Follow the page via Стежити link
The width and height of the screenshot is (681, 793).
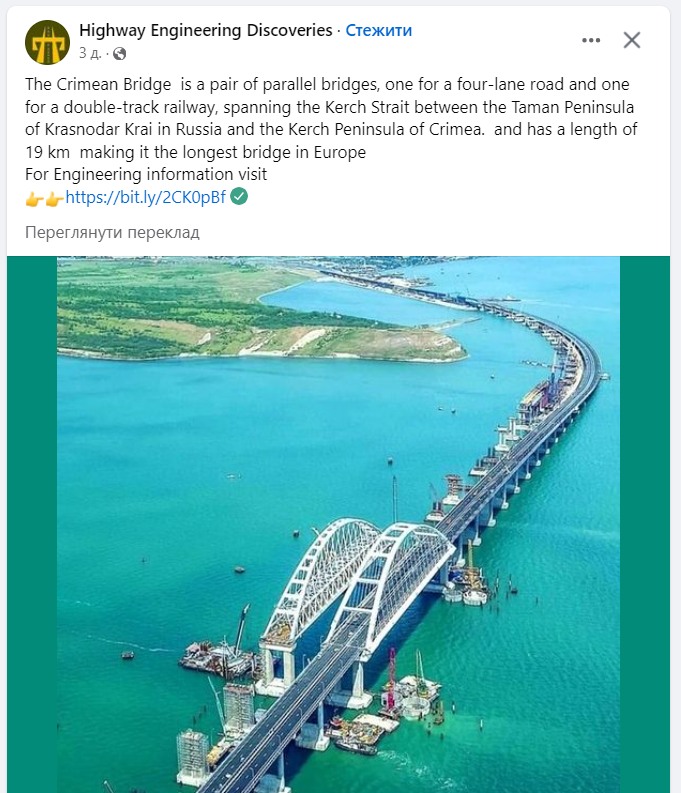pos(379,30)
